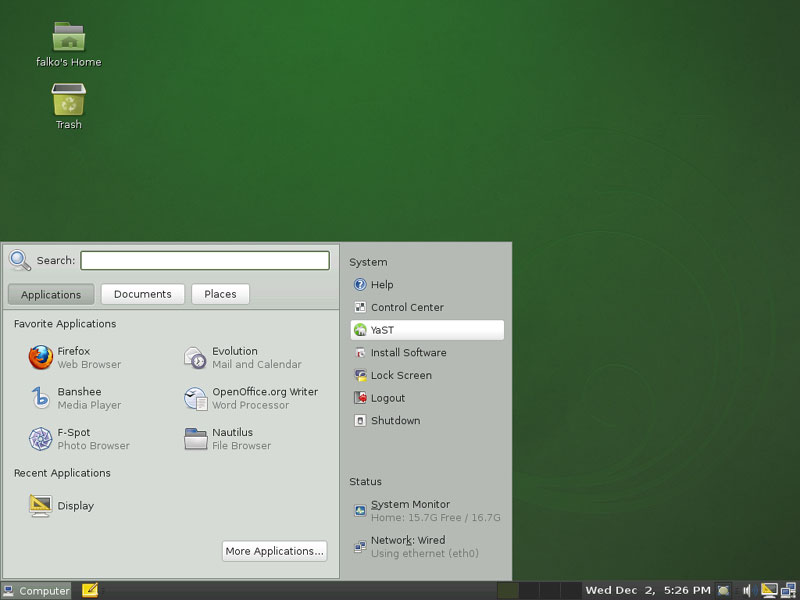Click the Logout icon
The image size is (800, 600).
point(360,398)
